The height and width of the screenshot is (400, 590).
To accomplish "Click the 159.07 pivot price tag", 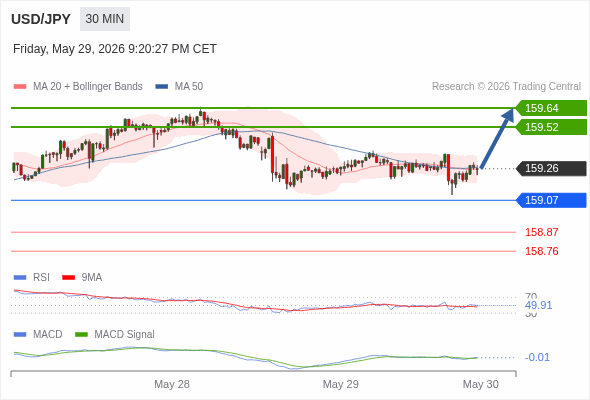I will (x=551, y=200).
